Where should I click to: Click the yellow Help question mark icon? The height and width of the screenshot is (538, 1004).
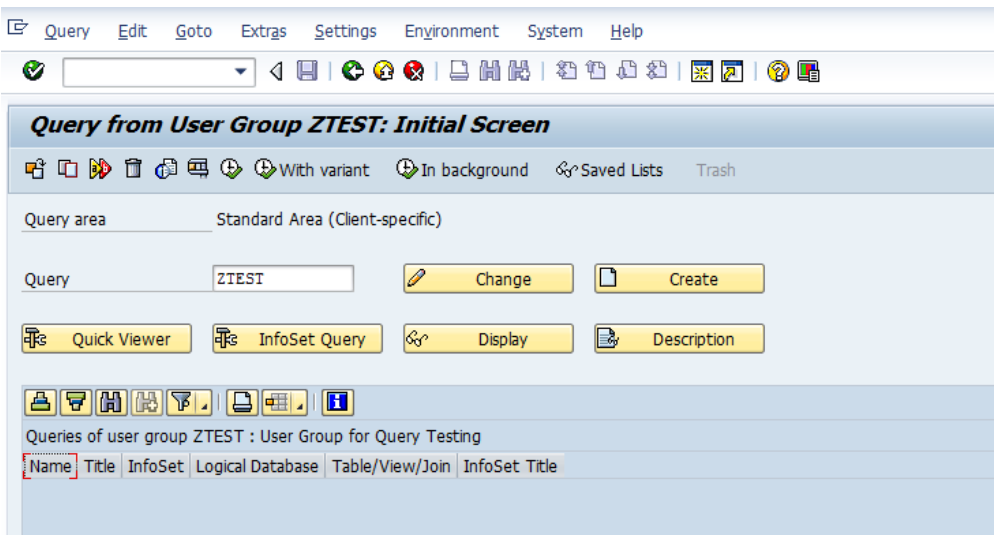pos(778,71)
